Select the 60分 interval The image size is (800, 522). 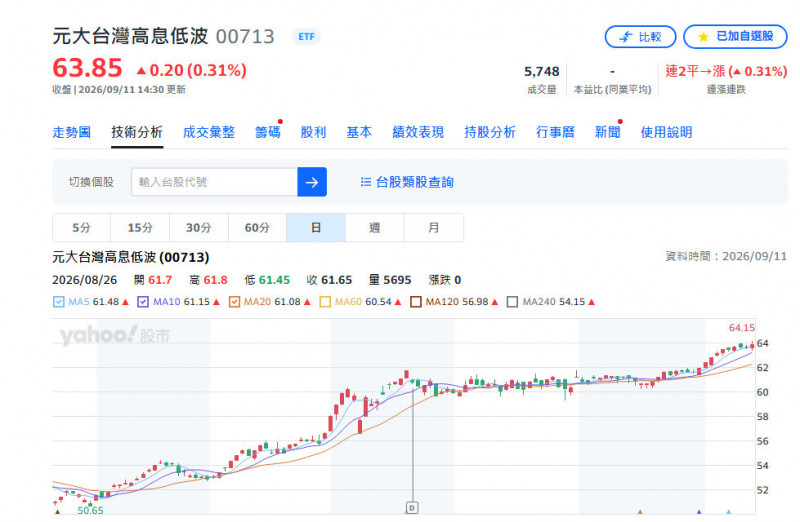[257, 228]
